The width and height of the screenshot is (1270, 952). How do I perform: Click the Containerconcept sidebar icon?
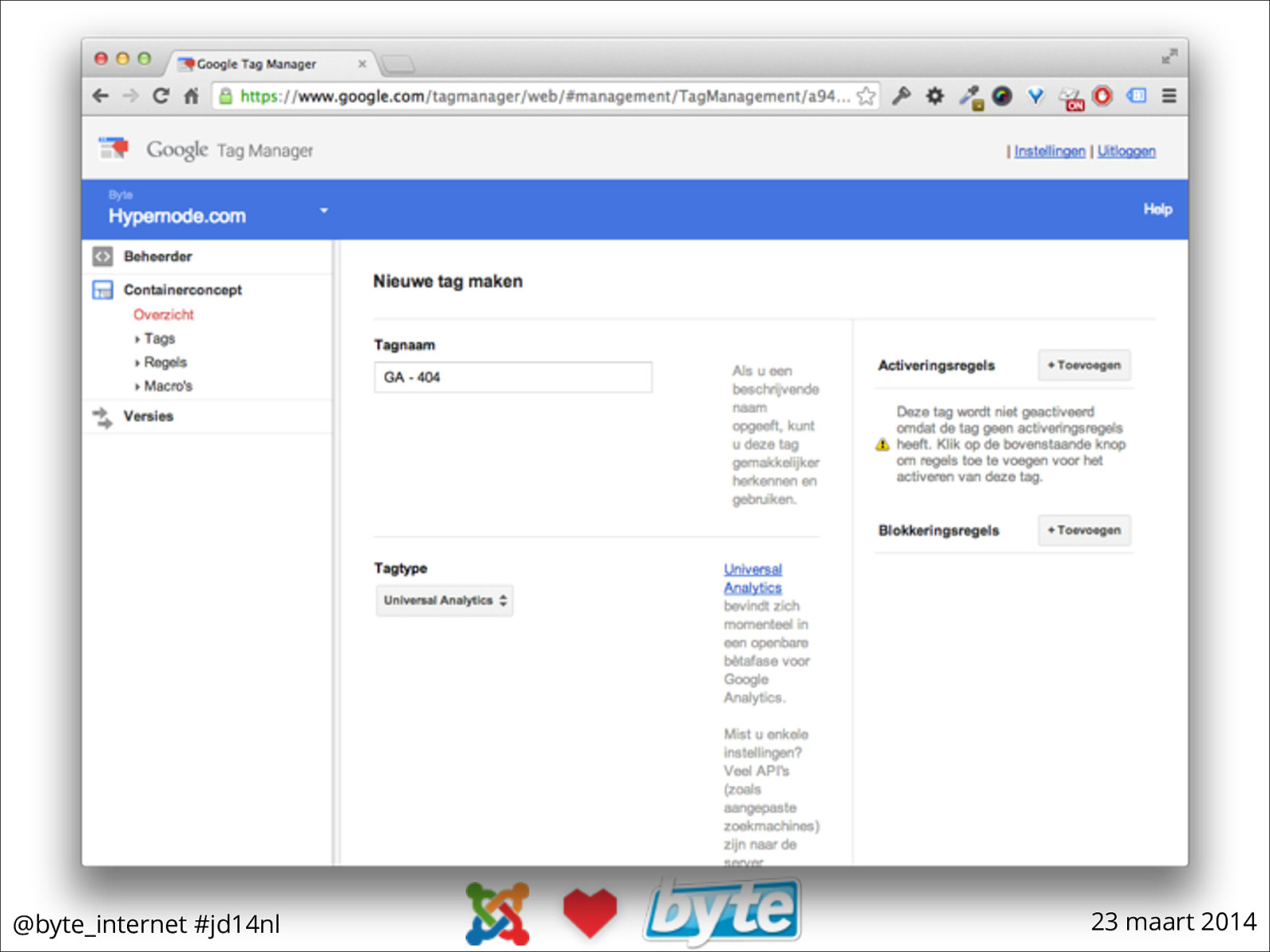pos(102,290)
